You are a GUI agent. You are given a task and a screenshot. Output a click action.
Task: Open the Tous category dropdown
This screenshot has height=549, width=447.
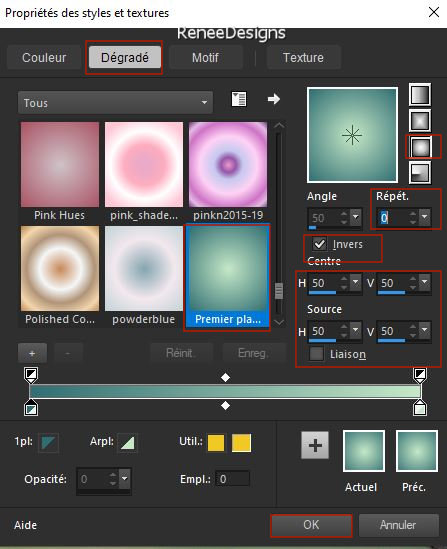click(115, 103)
